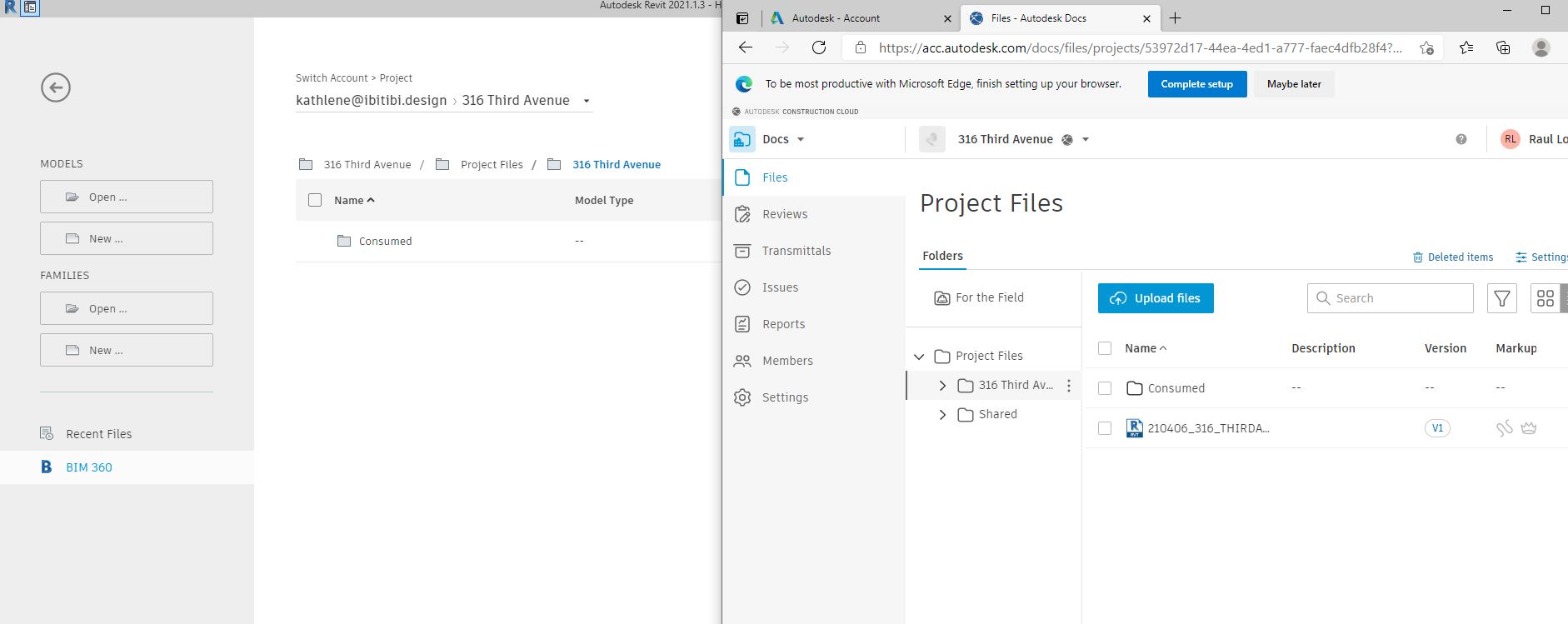Open a new browser tab
The width and height of the screenshot is (1568, 624).
[1175, 18]
